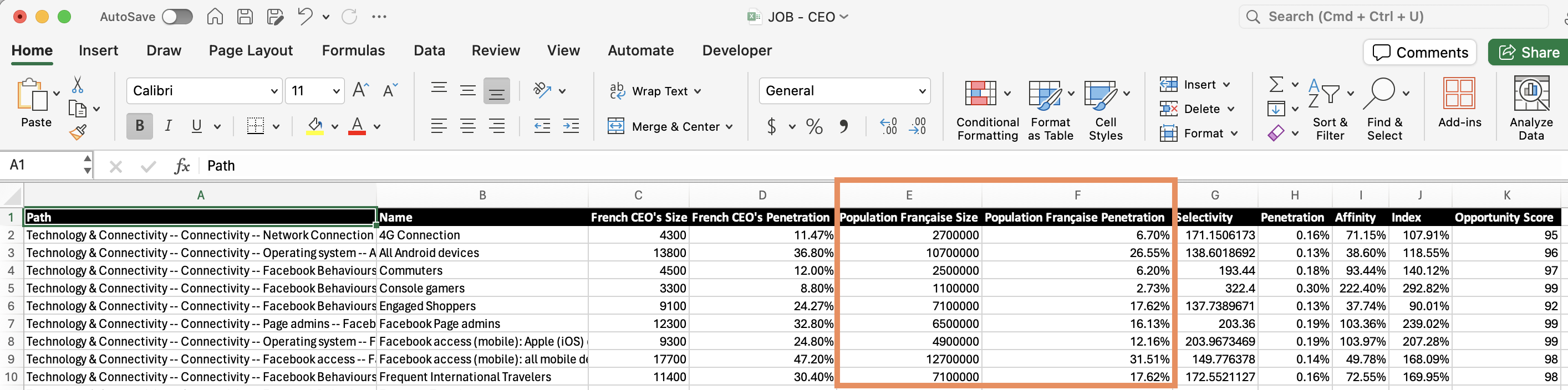Image resolution: width=1568 pixels, height=390 pixels.
Task: Click the search field in title bar
Action: coord(1394,17)
